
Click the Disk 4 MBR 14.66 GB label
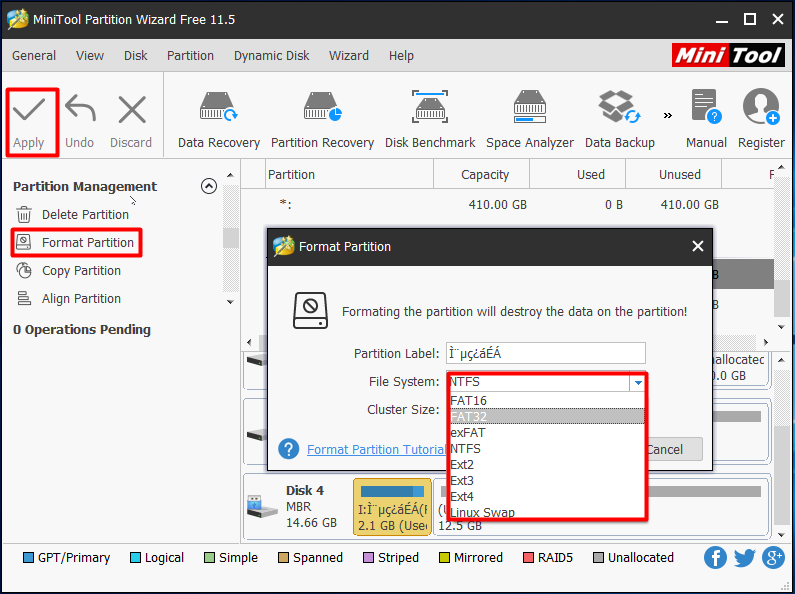(x=311, y=507)
